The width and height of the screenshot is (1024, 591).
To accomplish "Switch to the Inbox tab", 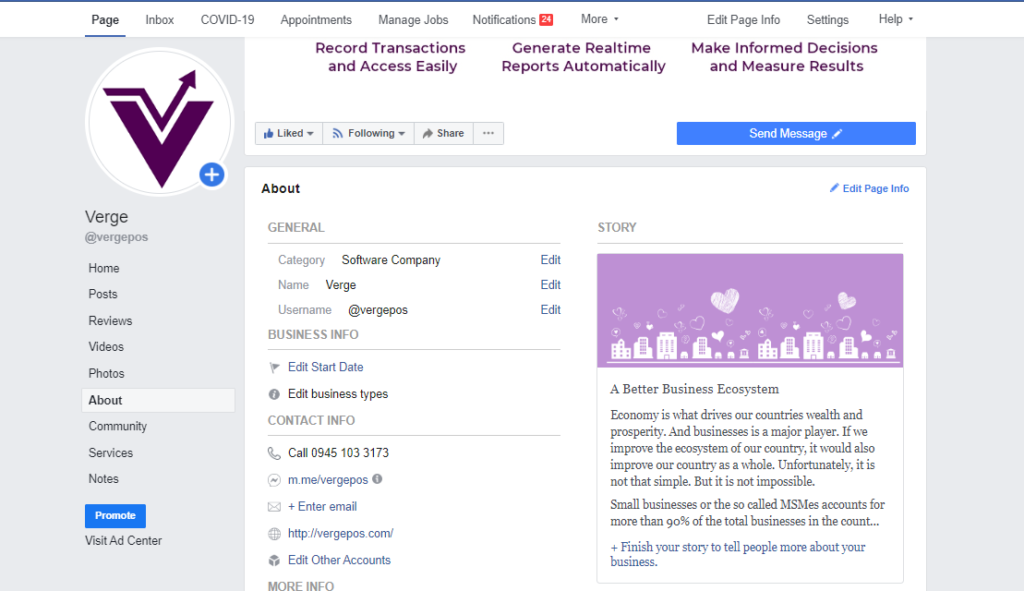I will pos(159,19).
